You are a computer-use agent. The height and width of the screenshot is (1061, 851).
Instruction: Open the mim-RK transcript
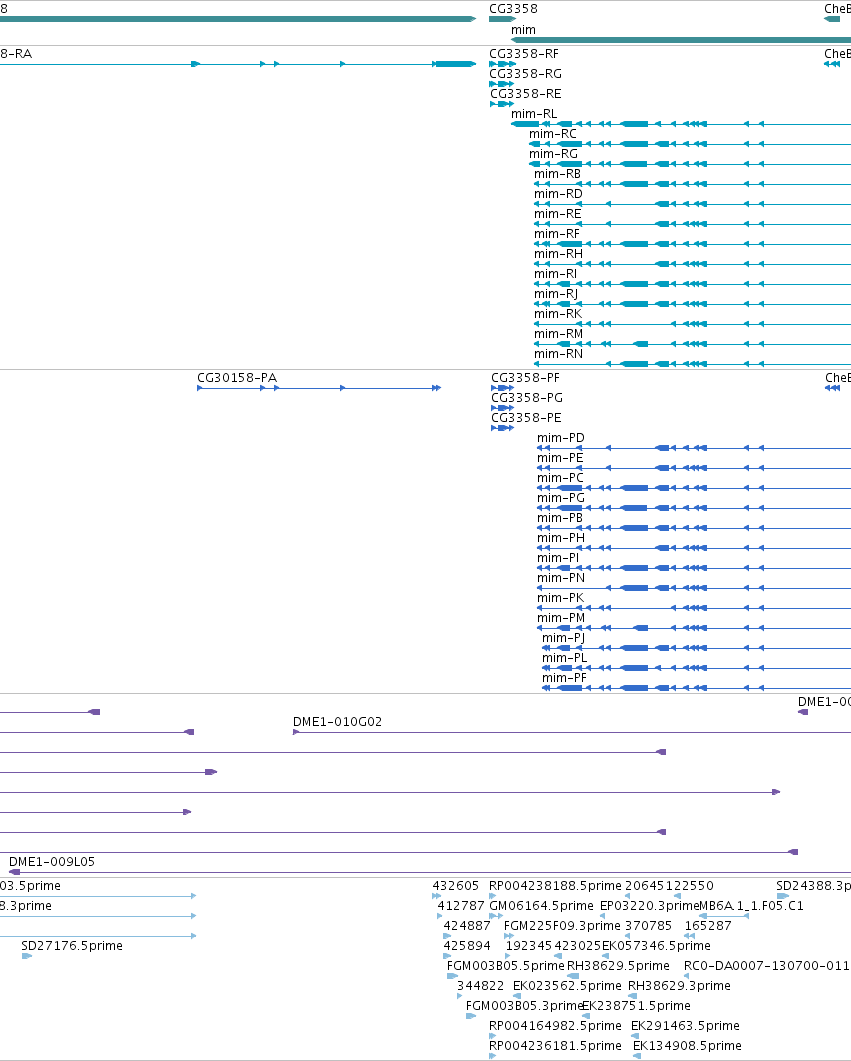(x=557, y=313)
